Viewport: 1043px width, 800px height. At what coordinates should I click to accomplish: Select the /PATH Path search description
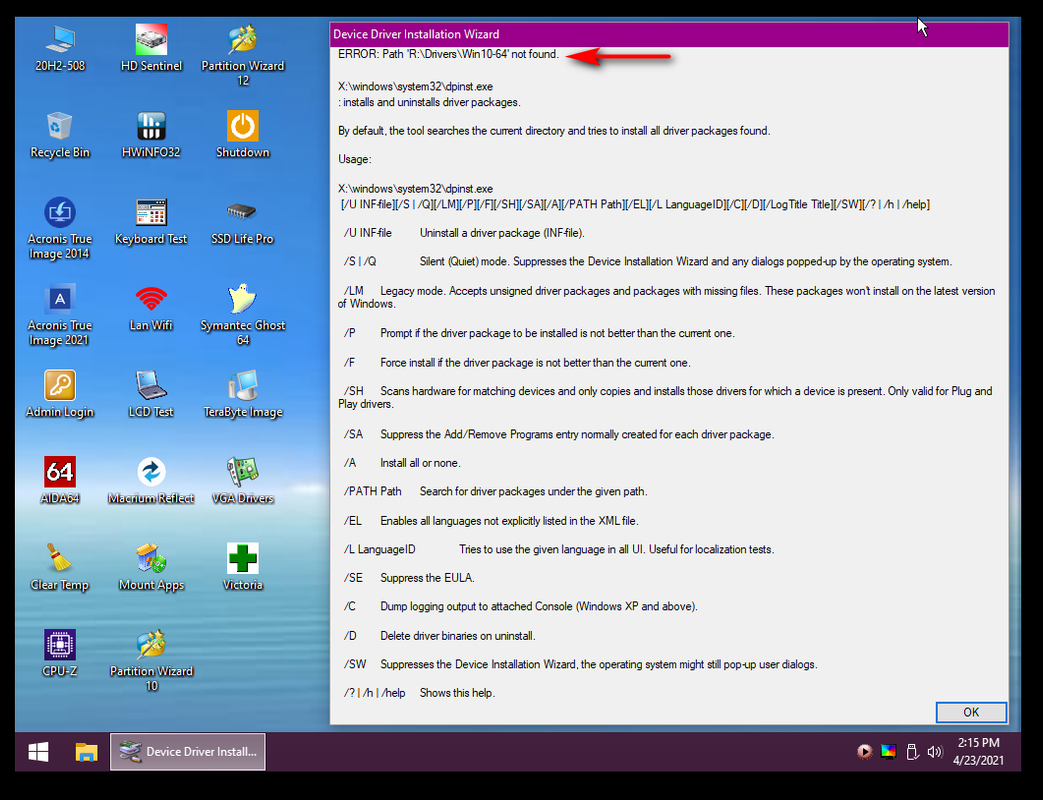(496, 492)
